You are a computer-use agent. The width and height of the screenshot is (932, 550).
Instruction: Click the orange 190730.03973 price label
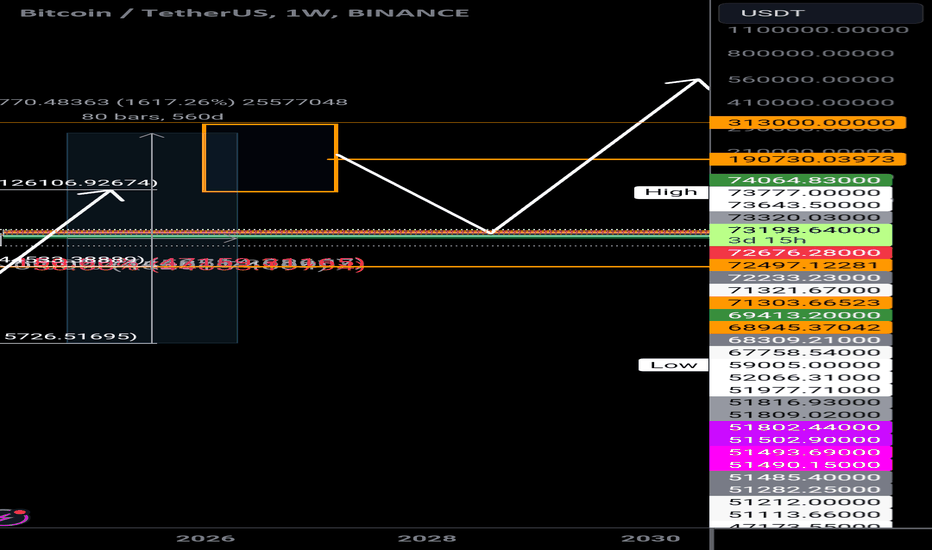click(x=808, y=159)
